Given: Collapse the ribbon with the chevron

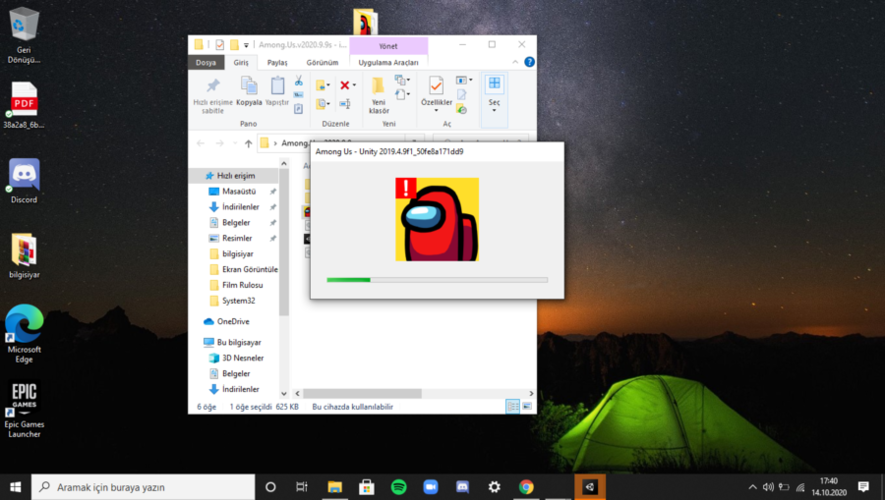Looking at the screenshot, I should point(515,62).
